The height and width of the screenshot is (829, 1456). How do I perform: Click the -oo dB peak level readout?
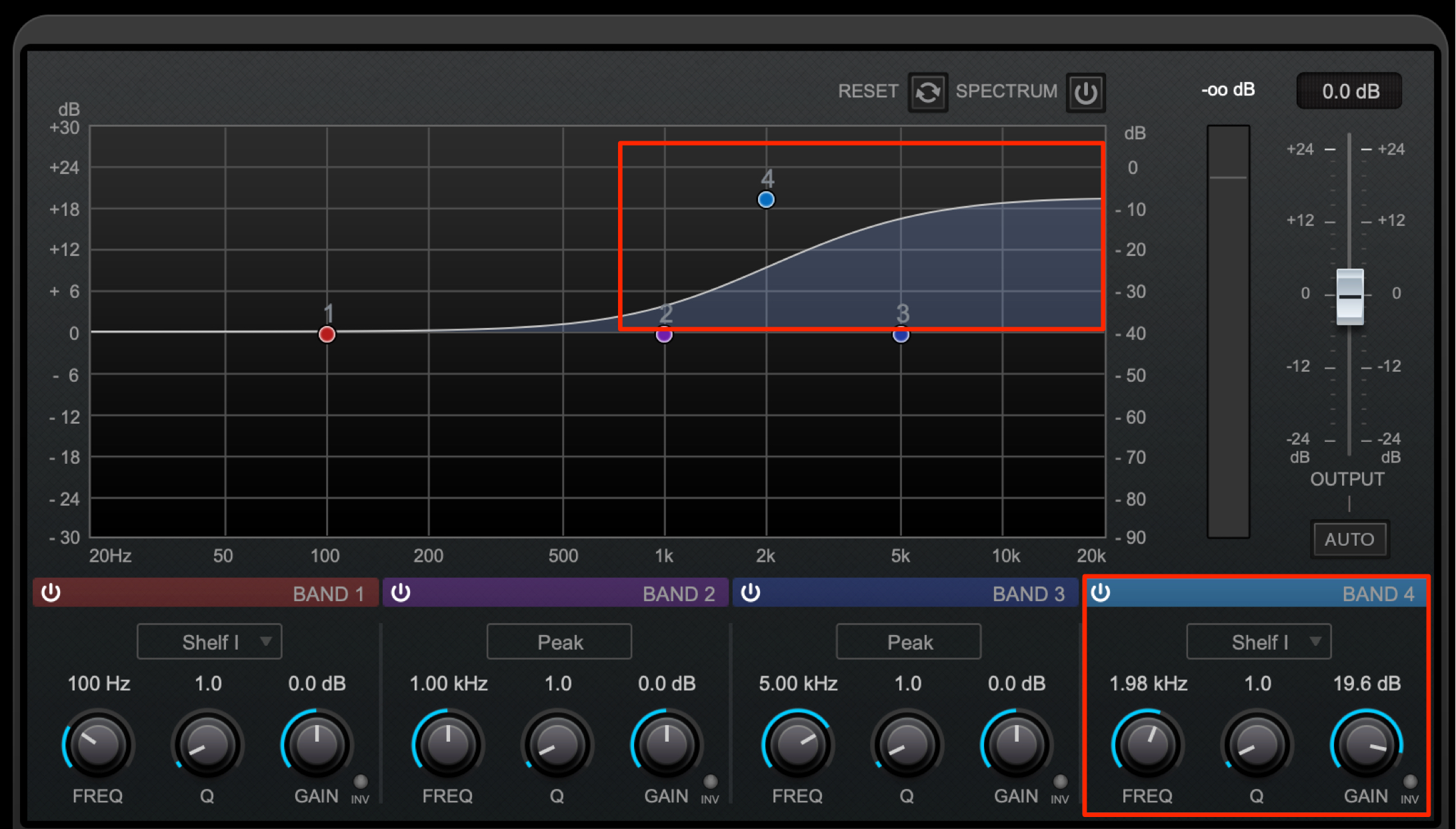pos(1228,90)
